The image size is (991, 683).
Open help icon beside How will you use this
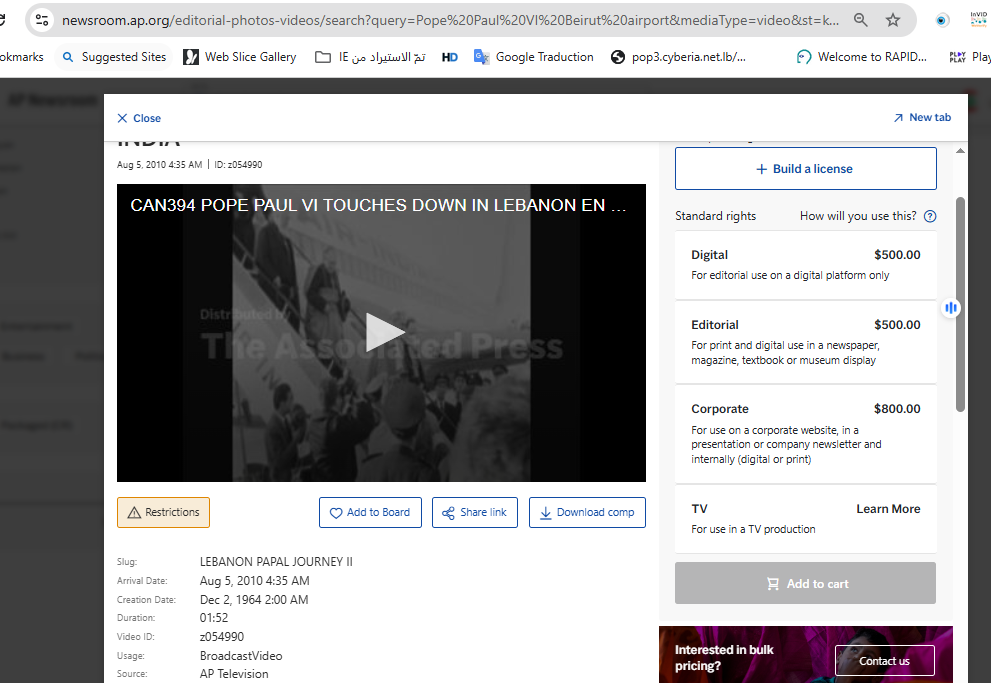[x=930, y=216]
